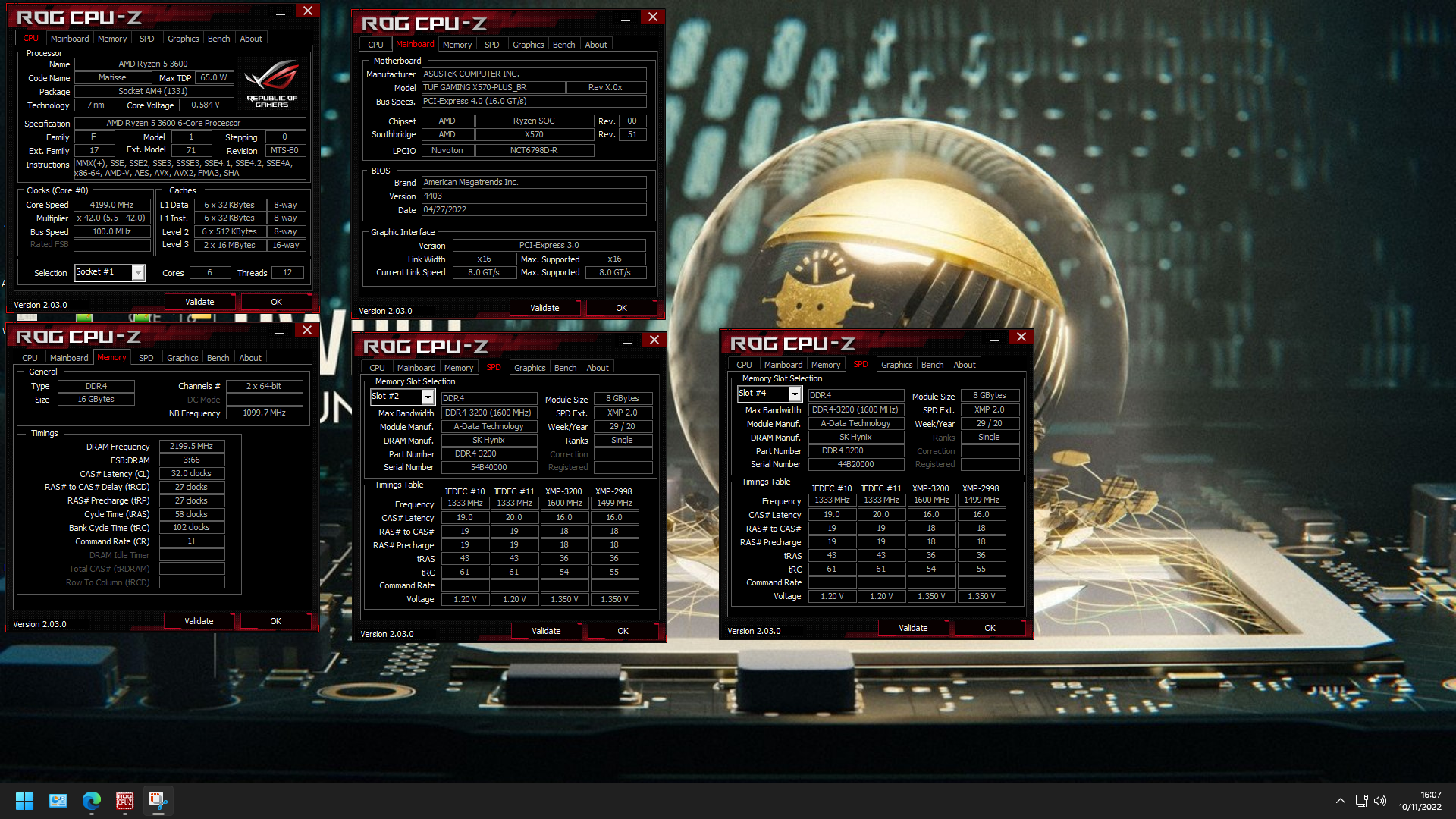Click the serial number 44B20000 field
Viewport: 1456px width, 819px height.
pos(855,464)
